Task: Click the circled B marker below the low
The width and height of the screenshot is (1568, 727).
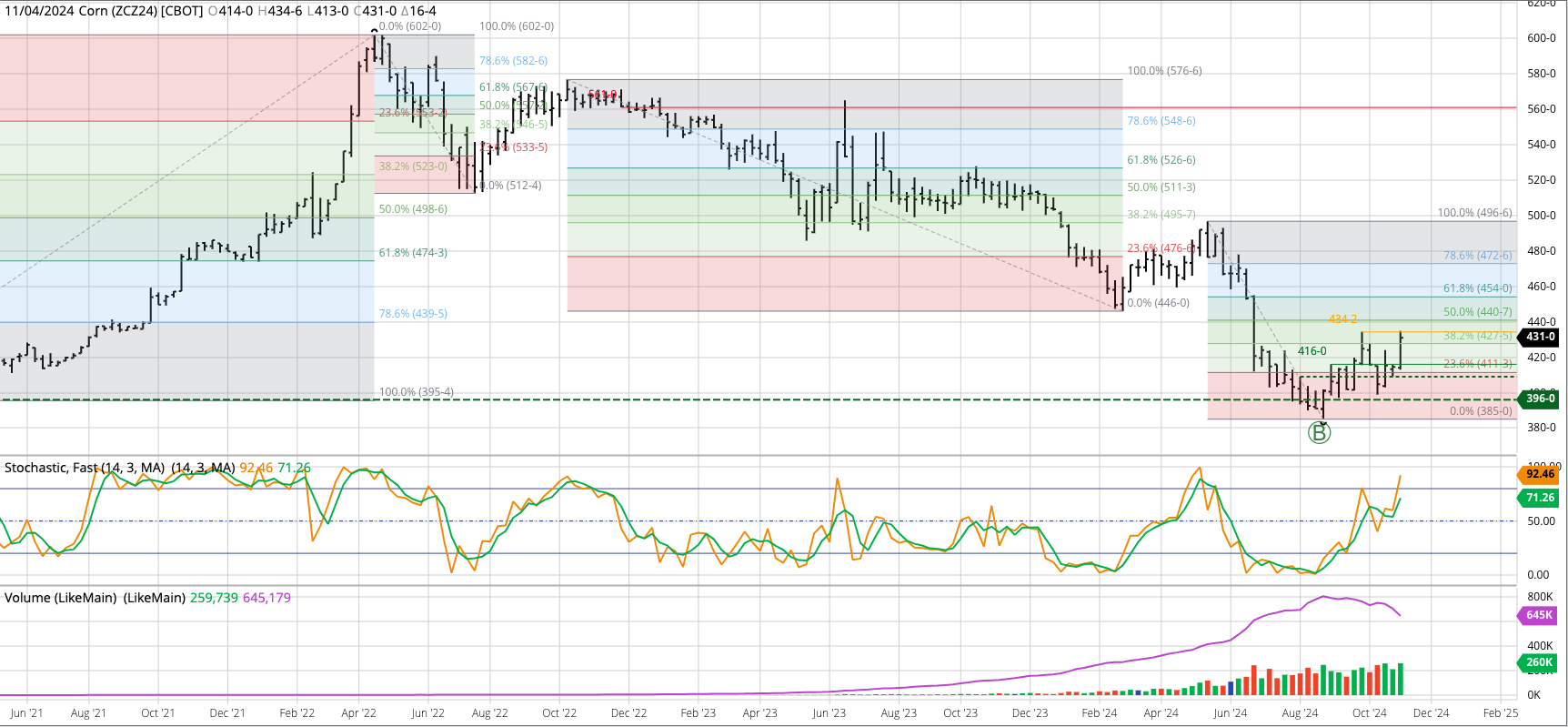Action: tap(1319, 433)
